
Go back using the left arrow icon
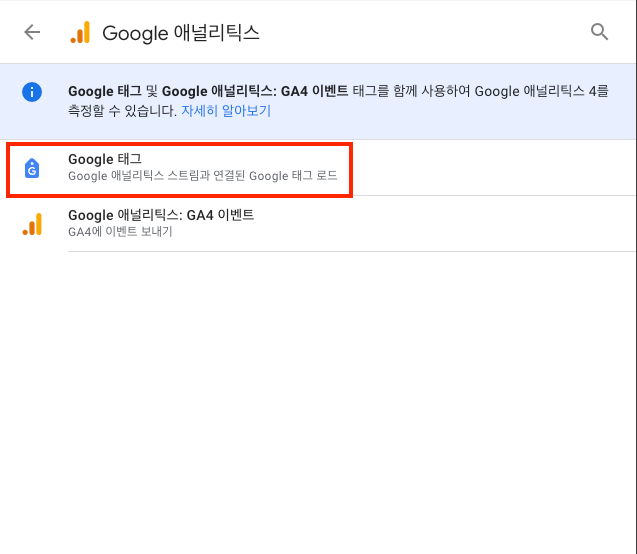[32, 32]
